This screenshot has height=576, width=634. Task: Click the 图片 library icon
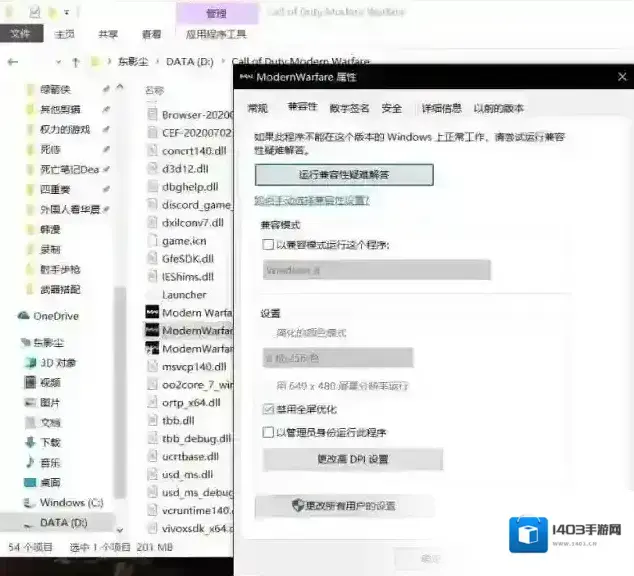tap(30, 403)
